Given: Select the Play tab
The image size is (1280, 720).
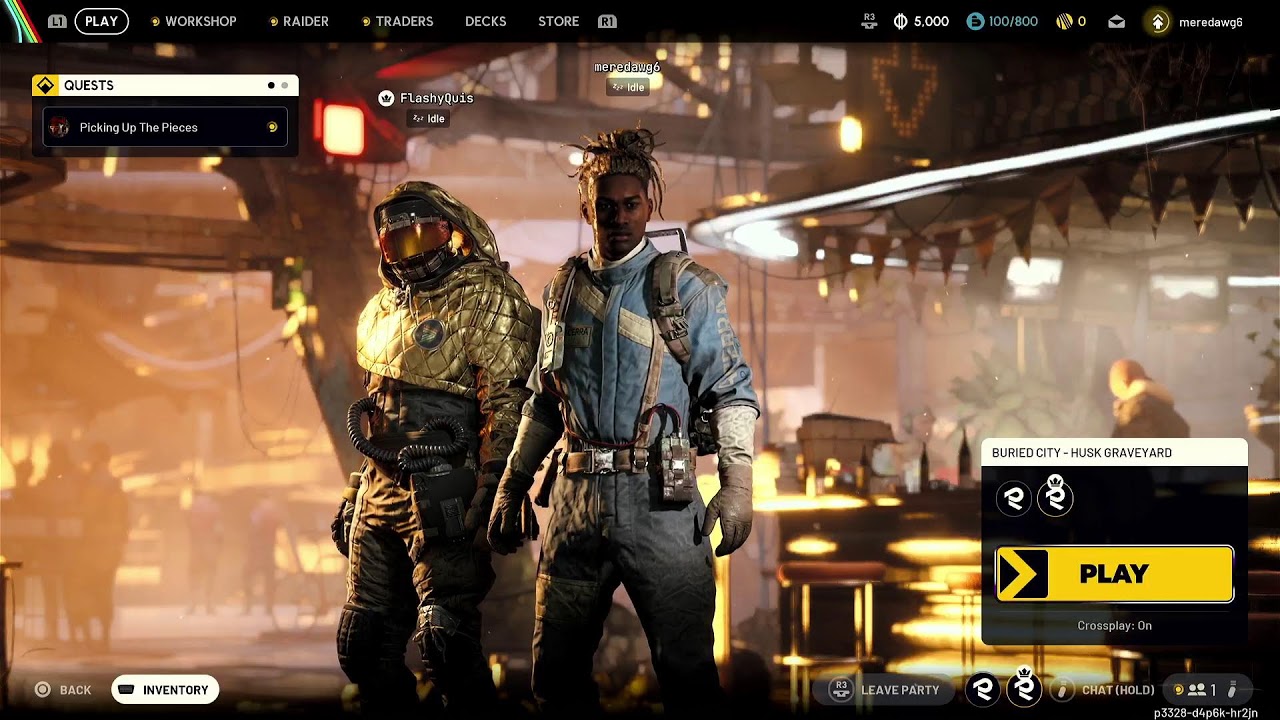Looking at the screenshot, I should (x=101, y=21).
